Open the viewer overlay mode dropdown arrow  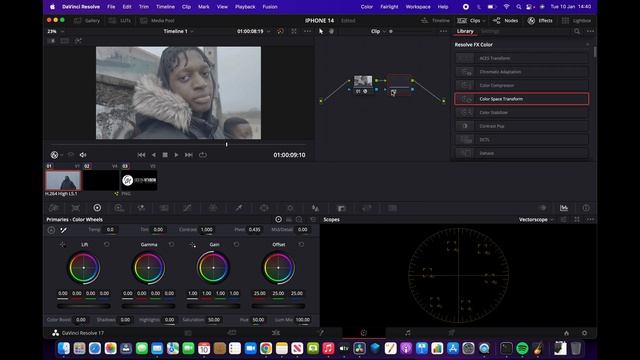(62, 155)
